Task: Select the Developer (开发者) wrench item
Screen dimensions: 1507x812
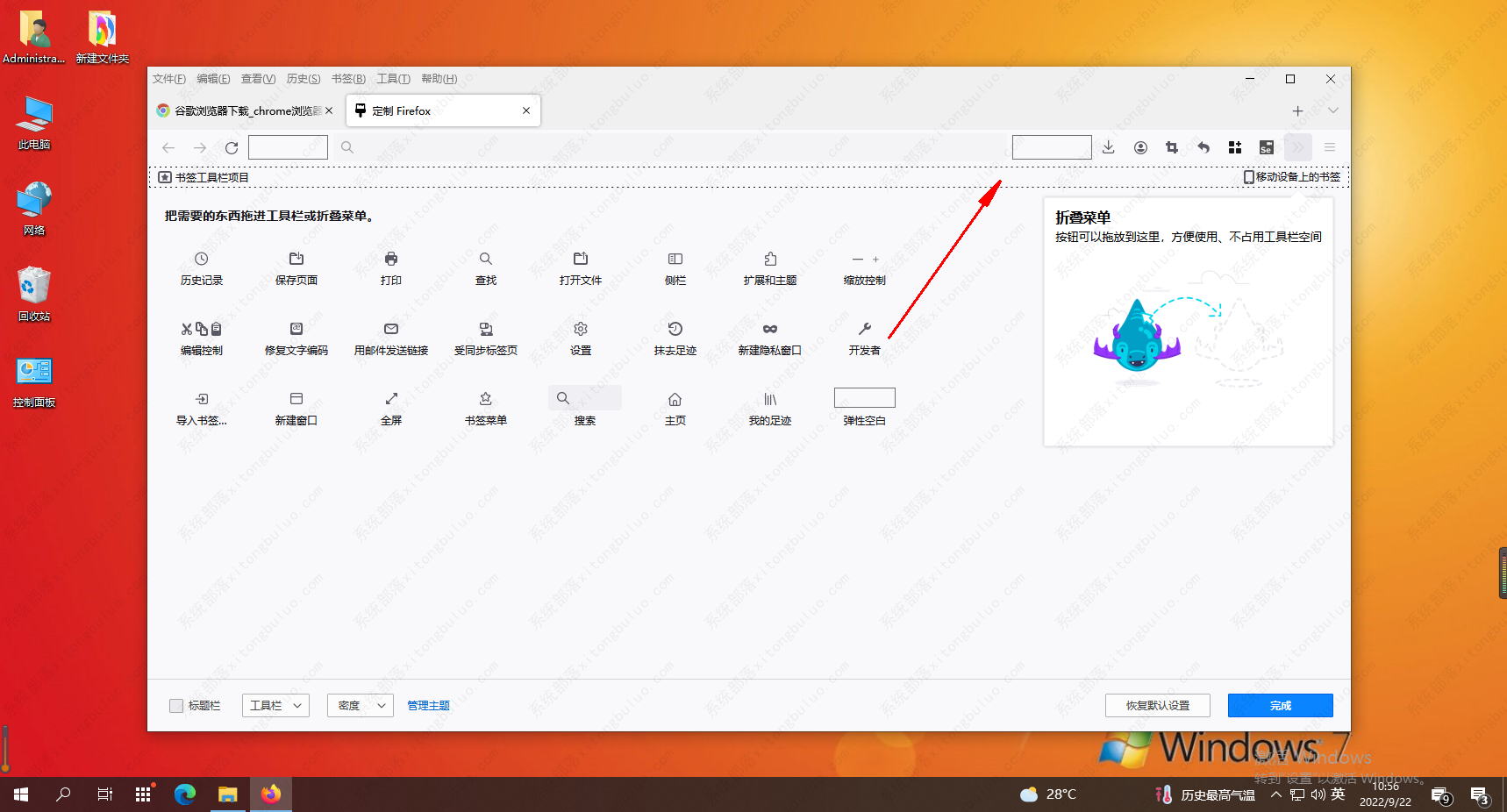Action: tap(865, 338)
